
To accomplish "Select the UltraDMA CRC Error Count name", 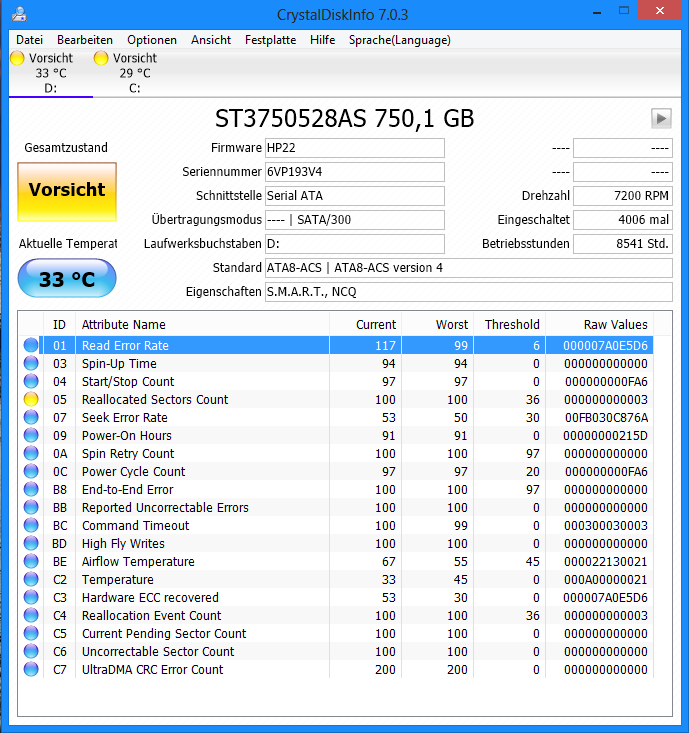I will click(x=153, y=669).
